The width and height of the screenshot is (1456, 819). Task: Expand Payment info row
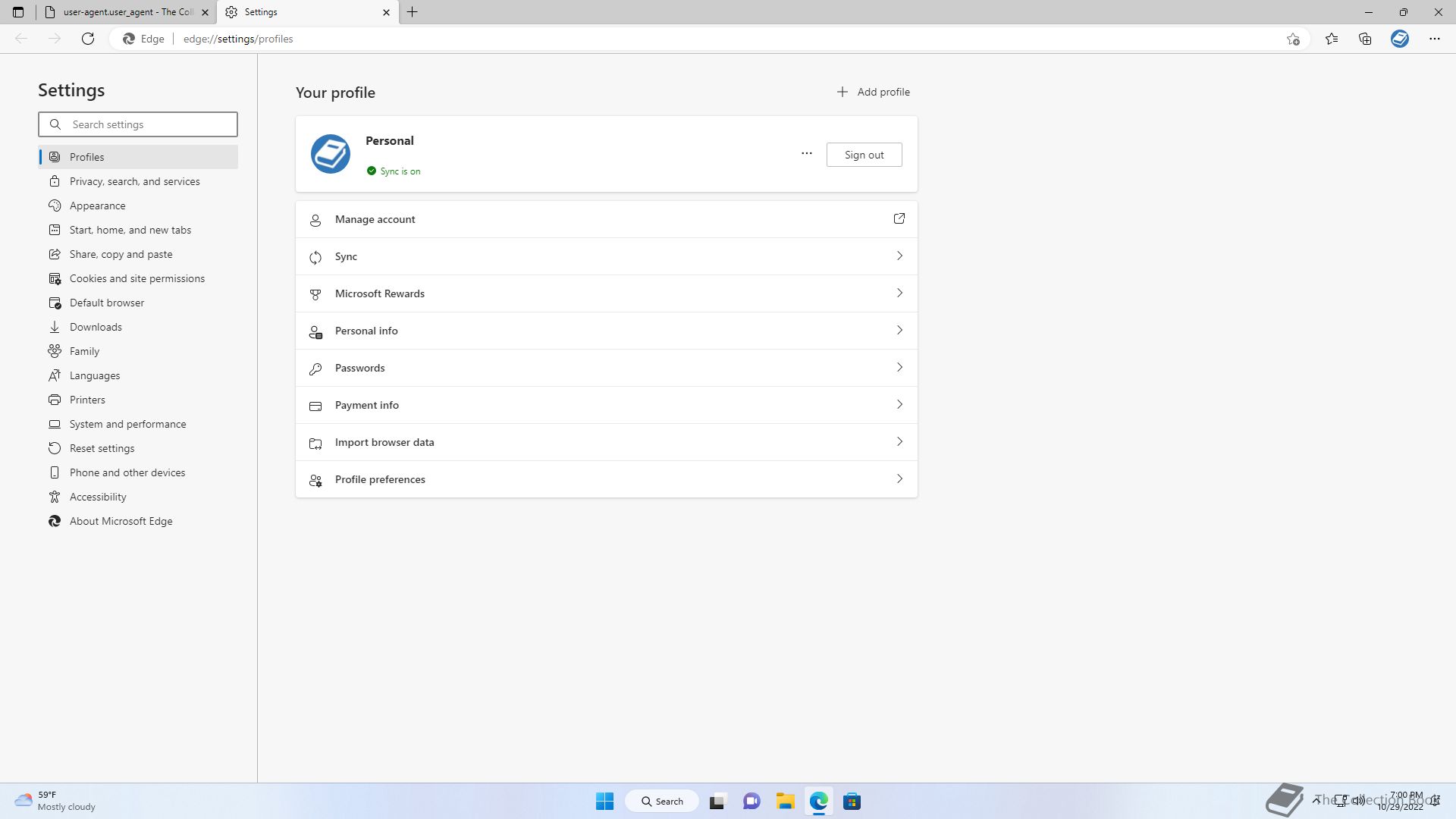pyautogui.click(x=607, y=405)
